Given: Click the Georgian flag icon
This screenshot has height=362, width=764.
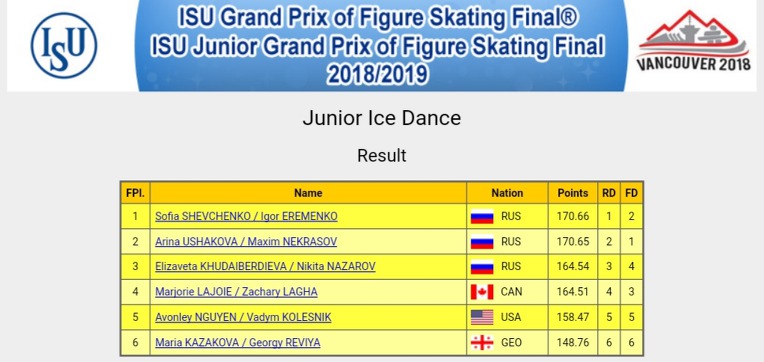Looking at the screenshot, I should click(482, 343).
